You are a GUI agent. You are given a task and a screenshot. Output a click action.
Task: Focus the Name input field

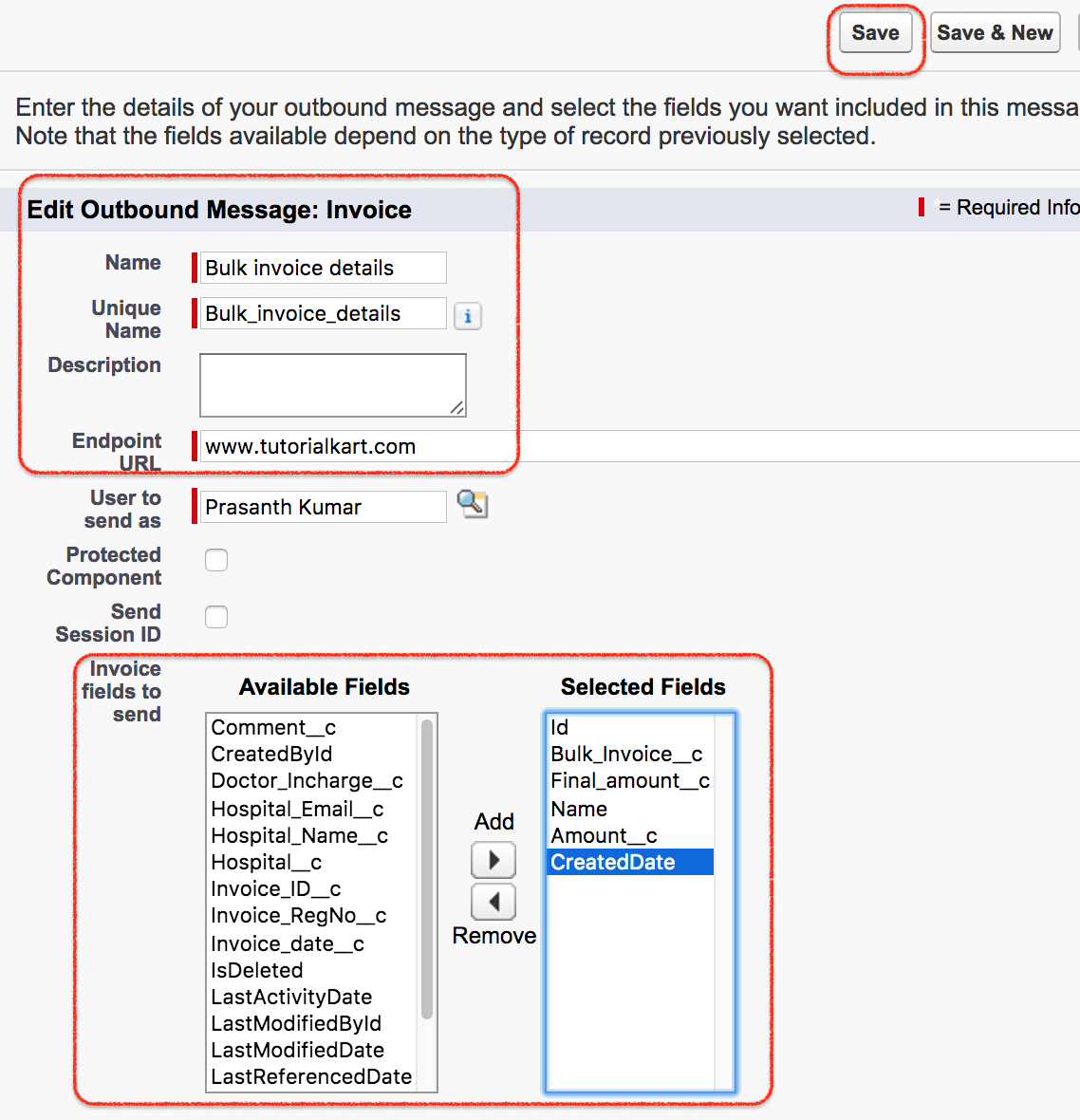coord(323,268)
